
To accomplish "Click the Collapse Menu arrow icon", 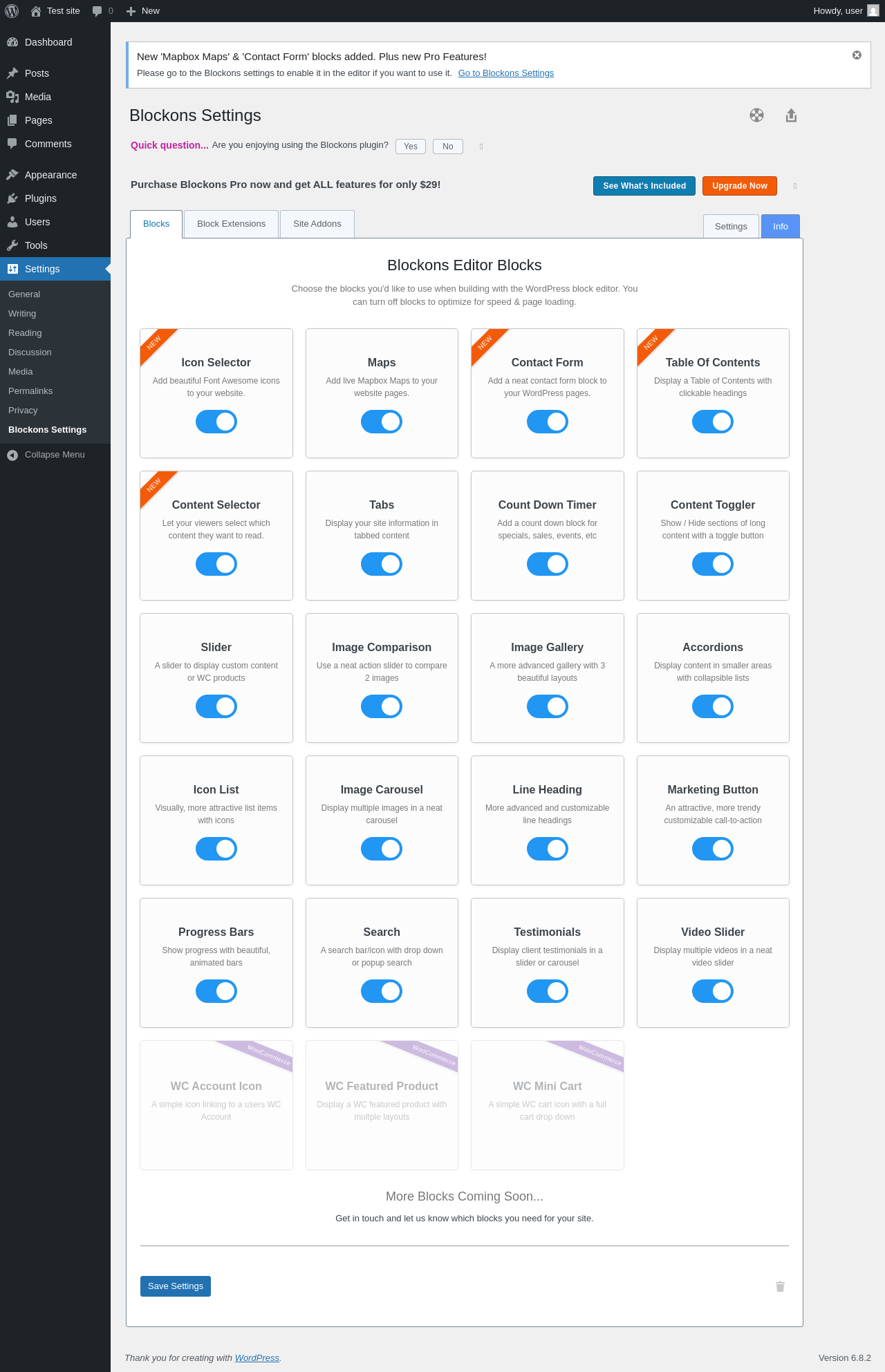I will 12,455.
